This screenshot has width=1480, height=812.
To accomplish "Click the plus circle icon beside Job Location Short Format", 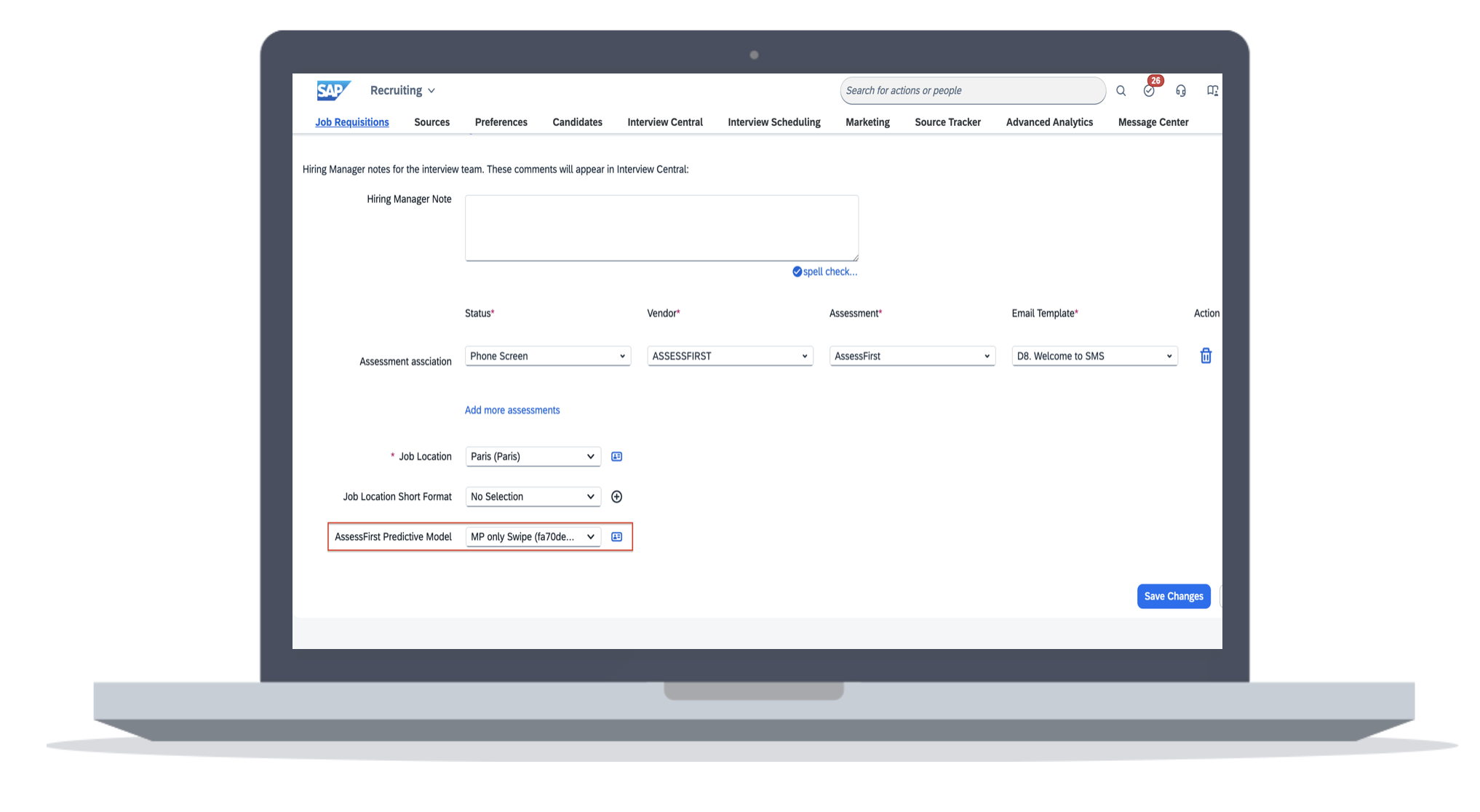I will (x=616, y=497).
